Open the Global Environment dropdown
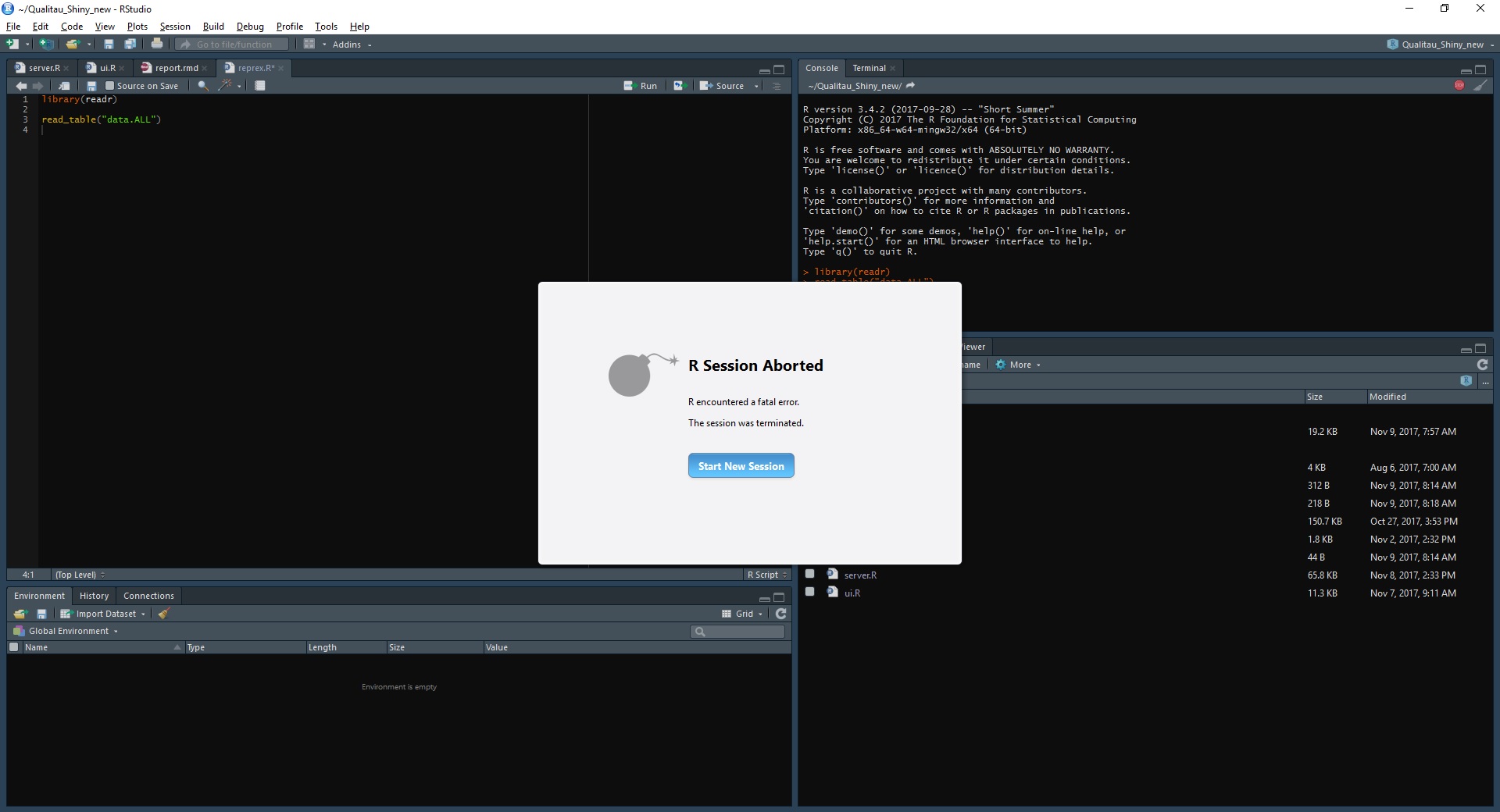The image size is (1500, 812). coord(69,631)
